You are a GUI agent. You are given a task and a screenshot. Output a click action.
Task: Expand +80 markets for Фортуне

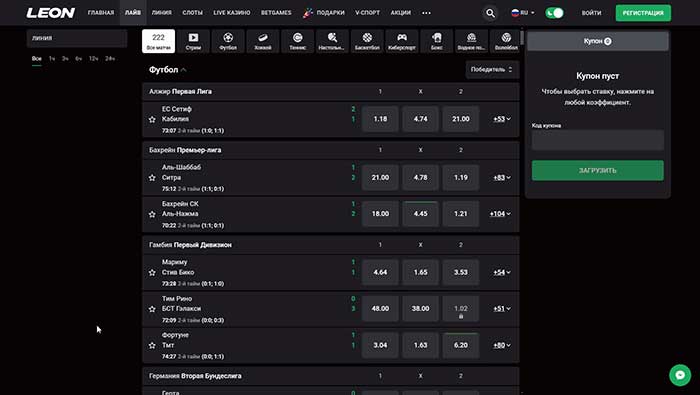pos(502,345)
